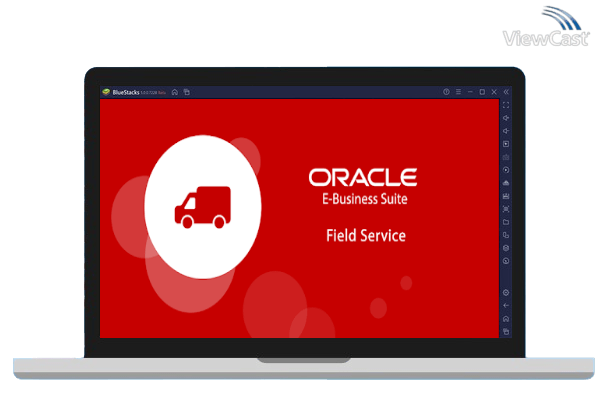Screen dimensions: 602x414
Task: Click the red delivery truck logo
Action: [x=203, y=207]
